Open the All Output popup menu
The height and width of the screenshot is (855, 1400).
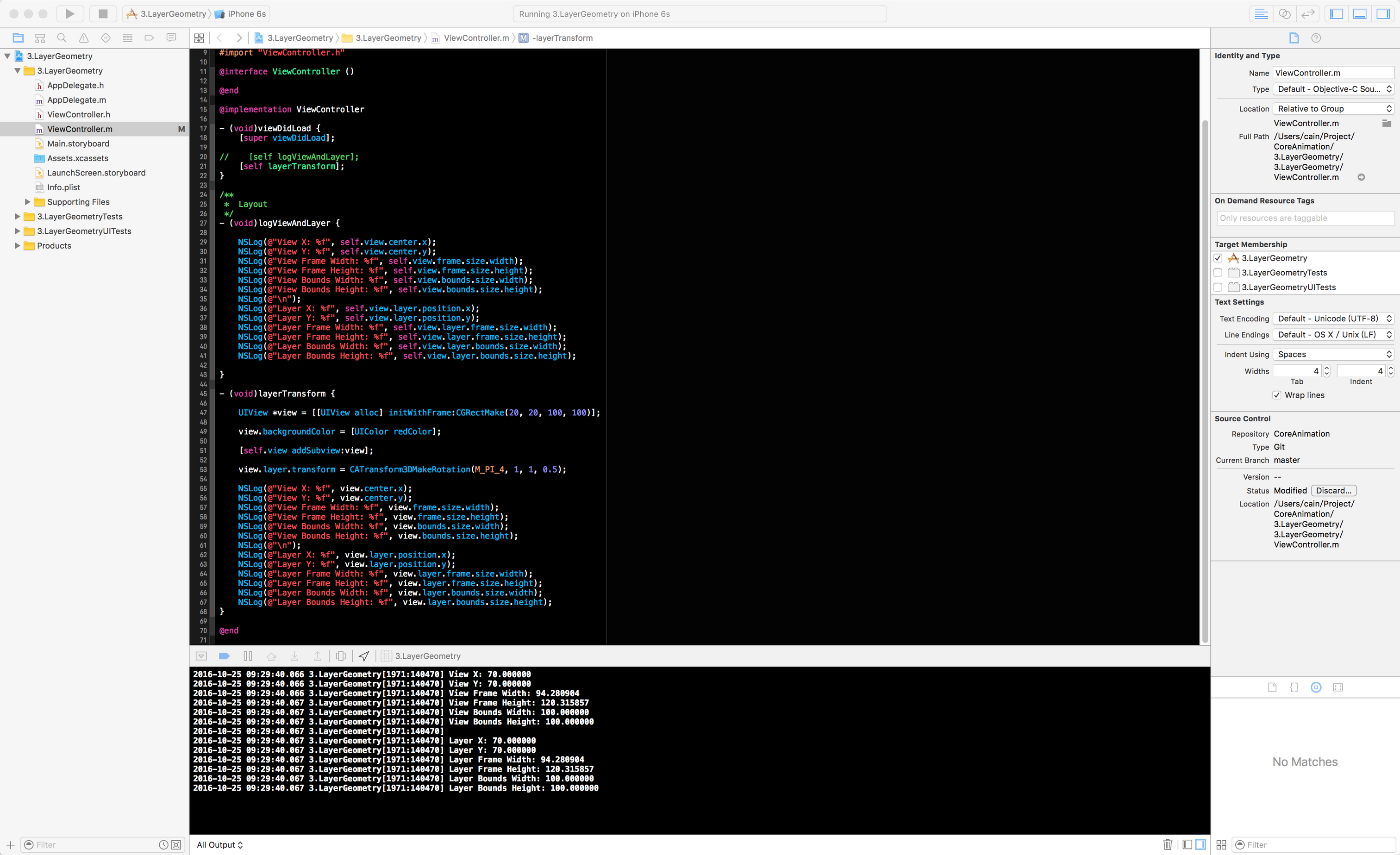coord(220,845)
